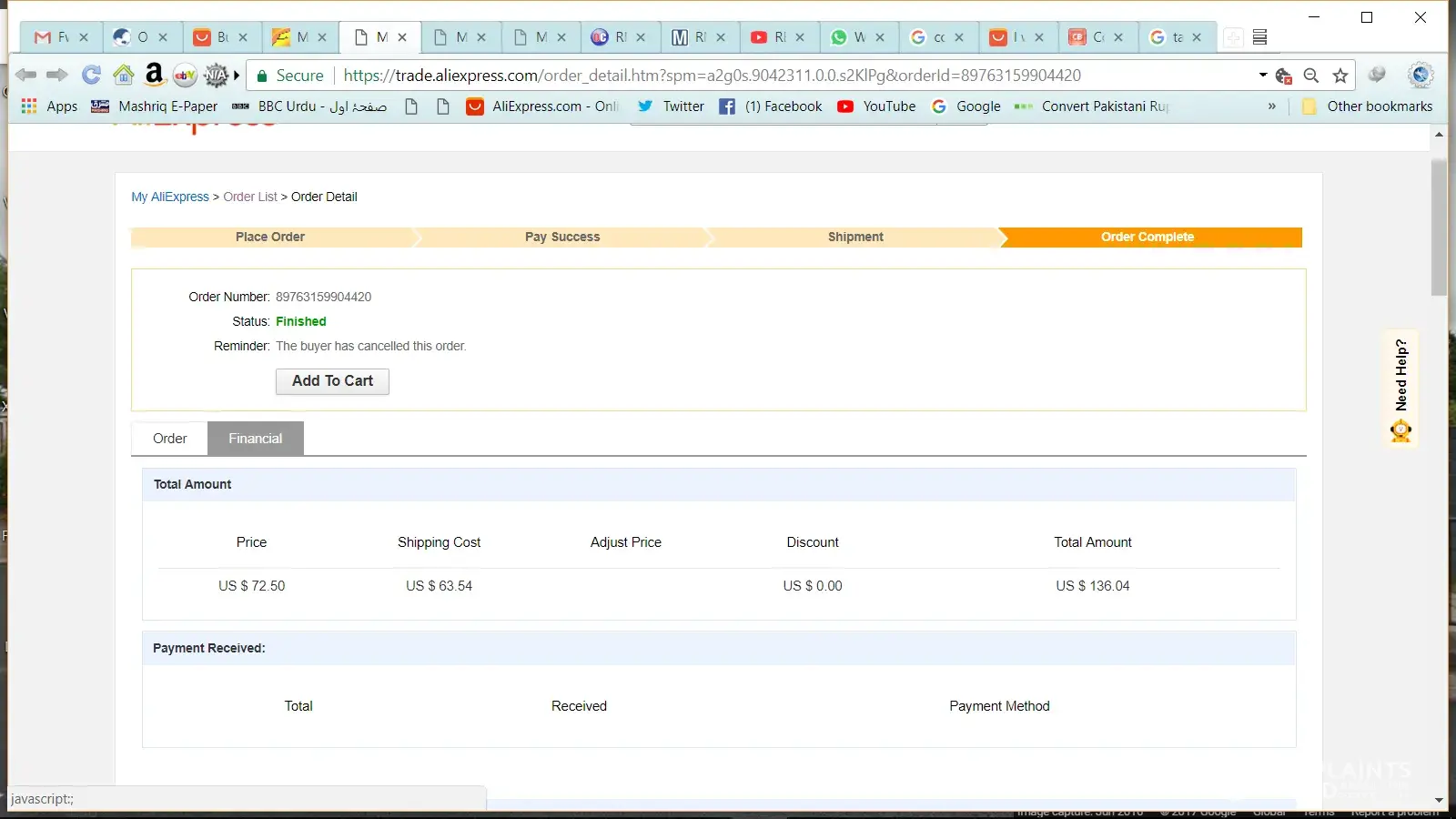Click the browser reload icon
The width and height of the screenshot is (1456, 819).
91,75
